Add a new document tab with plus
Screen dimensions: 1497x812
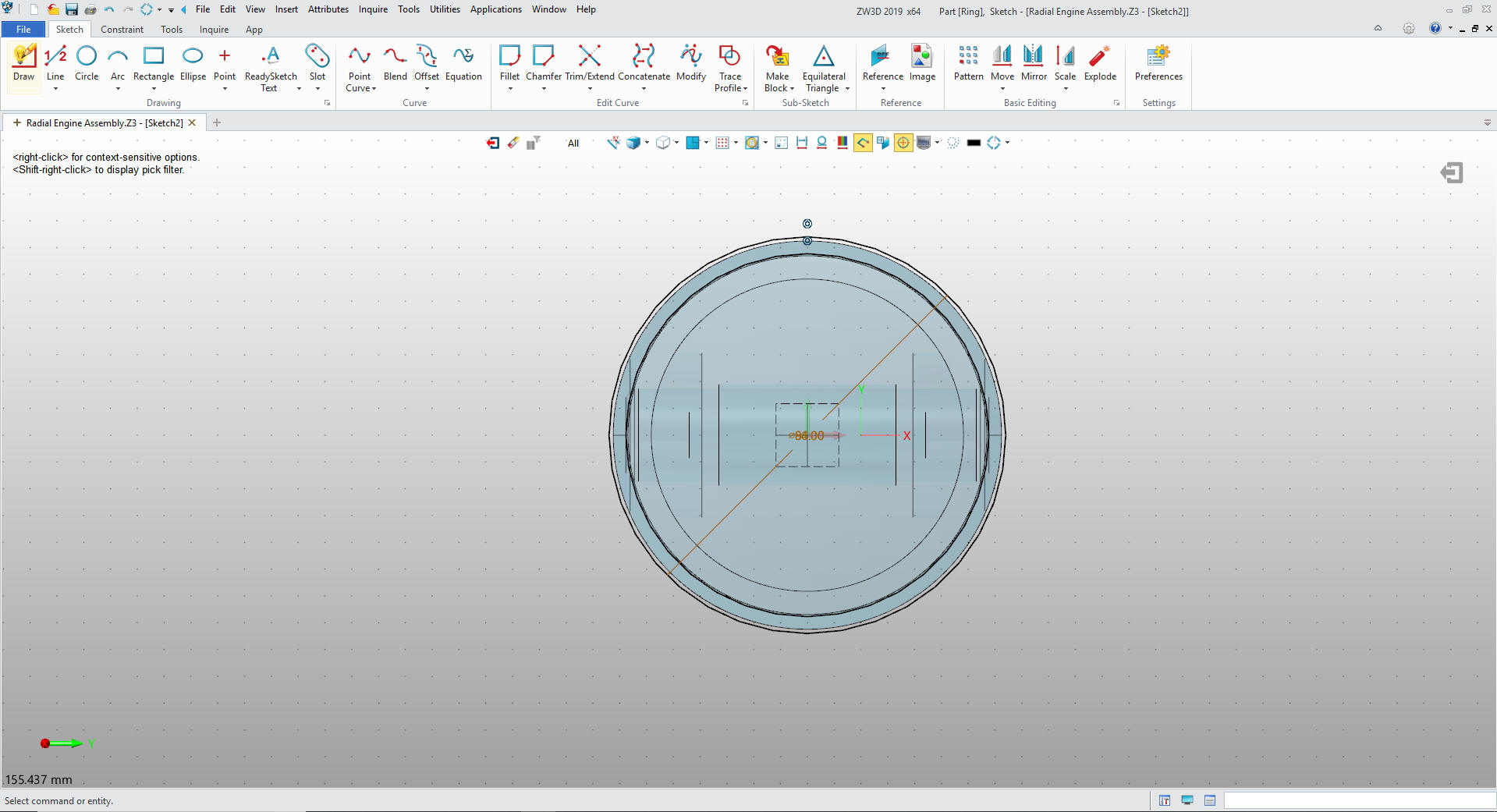(x=217, y=122)
